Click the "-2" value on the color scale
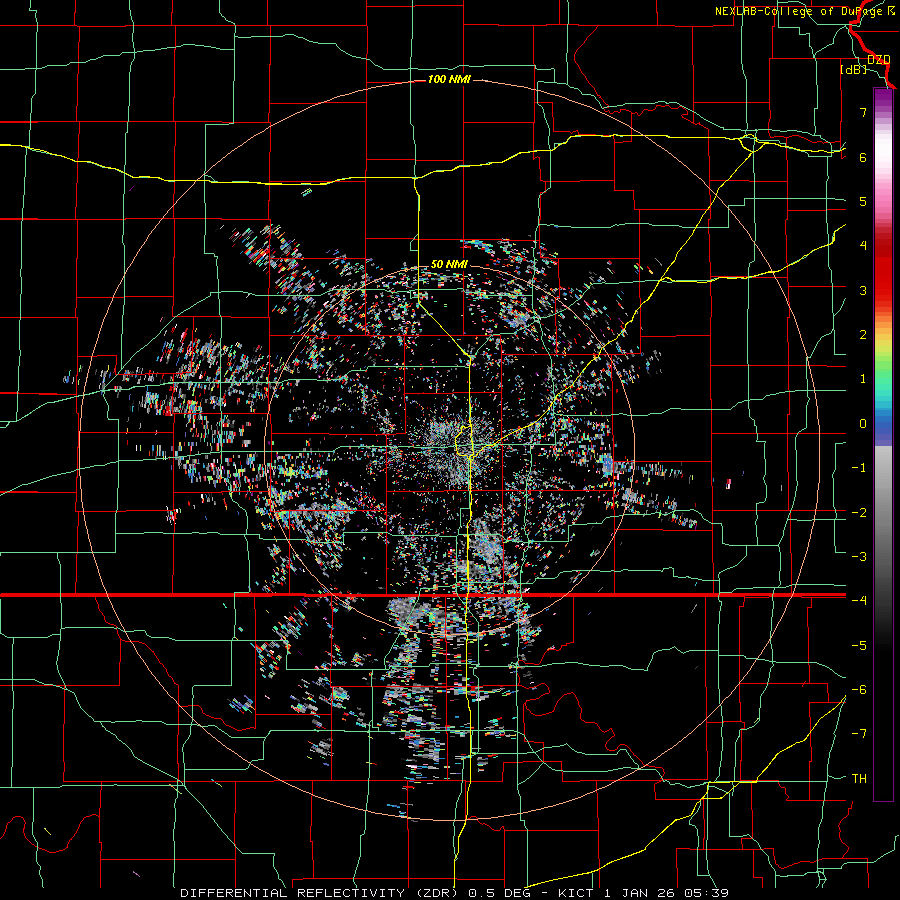Image resolution: width=900 pixels, height=900 pixels. click(859, 513)
